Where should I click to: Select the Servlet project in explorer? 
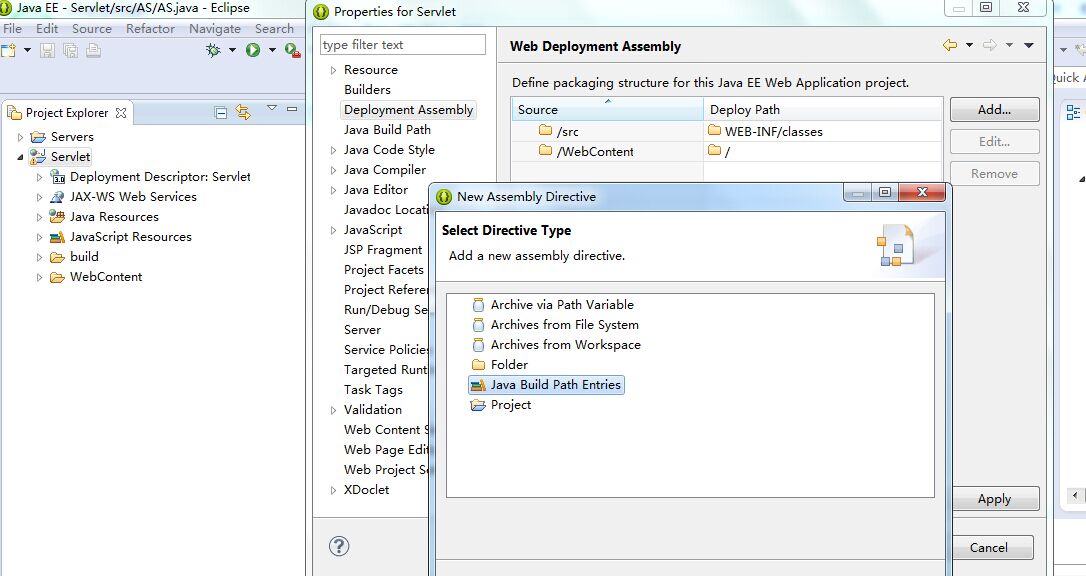pos(71,157)
